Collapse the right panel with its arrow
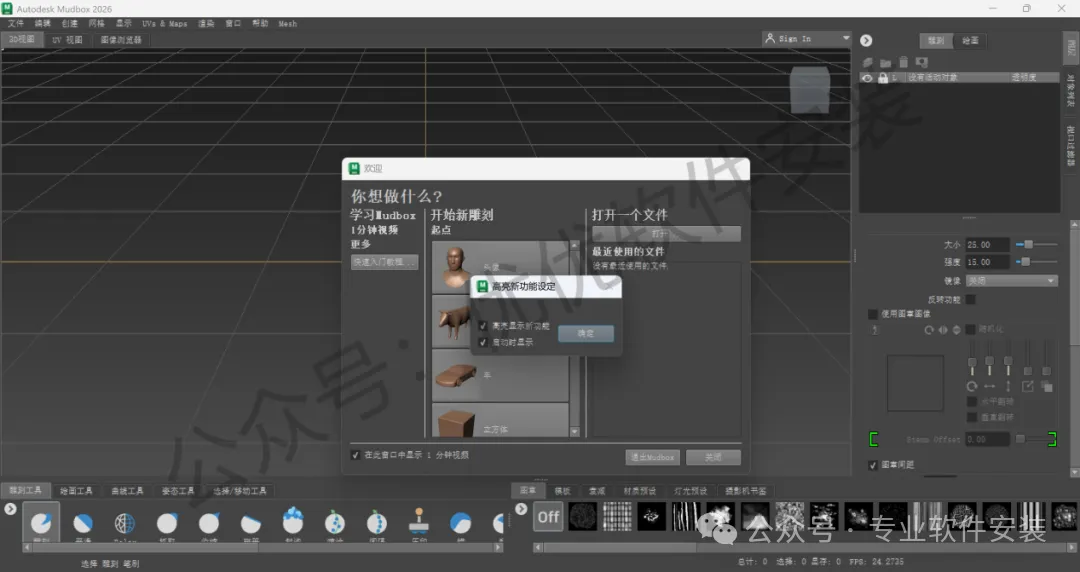 [866, 41]
